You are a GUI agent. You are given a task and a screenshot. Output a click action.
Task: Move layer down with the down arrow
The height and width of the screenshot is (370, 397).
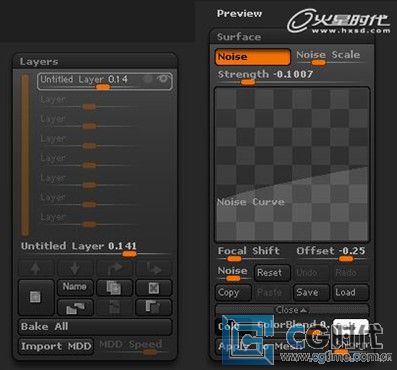point(75,268)
